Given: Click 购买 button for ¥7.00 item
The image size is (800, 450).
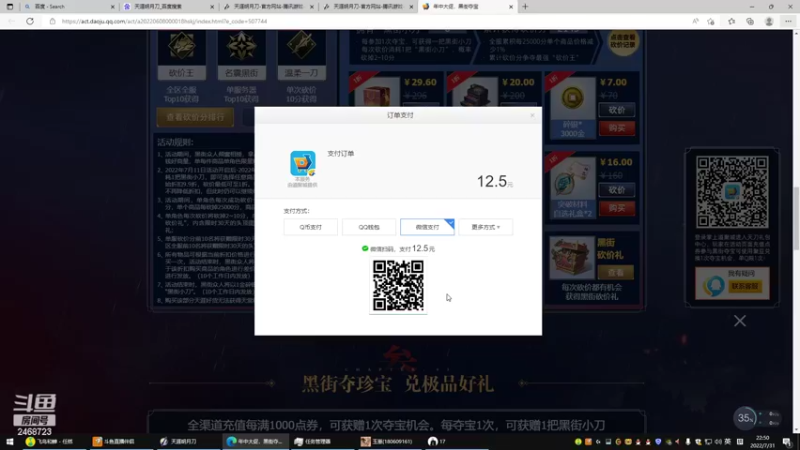Looking at the screenshot, I should click(x=616, y=128).
